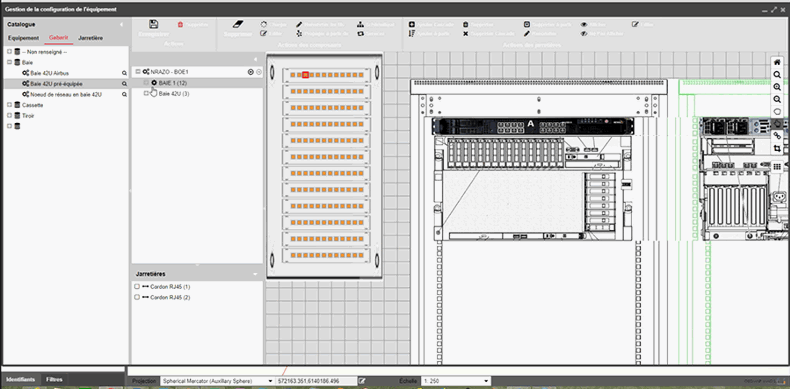Collapse the Jarretières panel arrow
The width and height of the screenshot is (790, 389).
coord(255,274)
